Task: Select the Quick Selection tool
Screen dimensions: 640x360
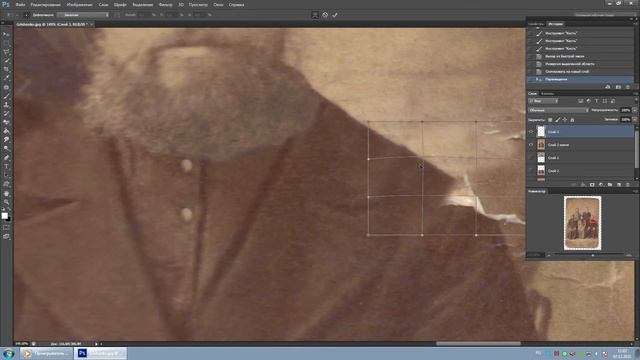Action: (6, 60)
